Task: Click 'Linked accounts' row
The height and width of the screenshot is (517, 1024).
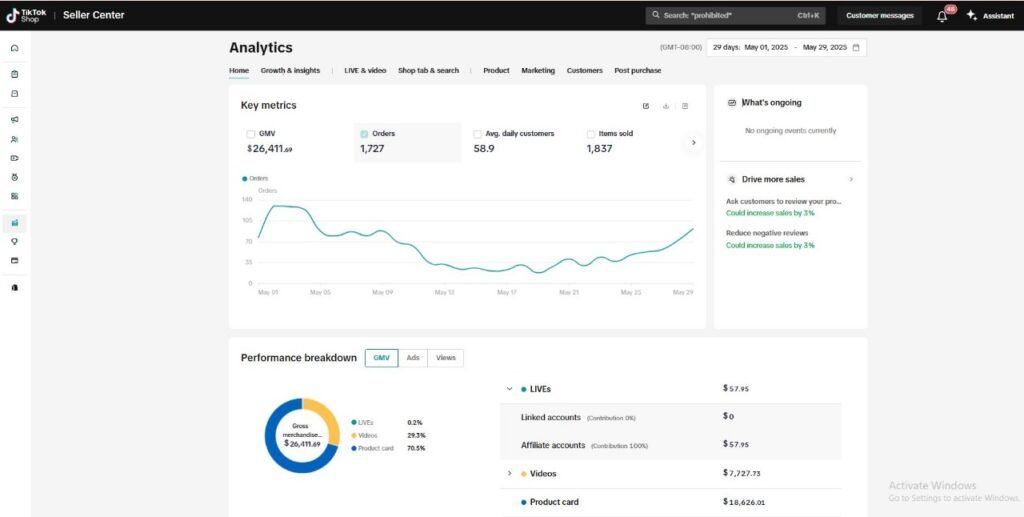Action: [671, 417]
